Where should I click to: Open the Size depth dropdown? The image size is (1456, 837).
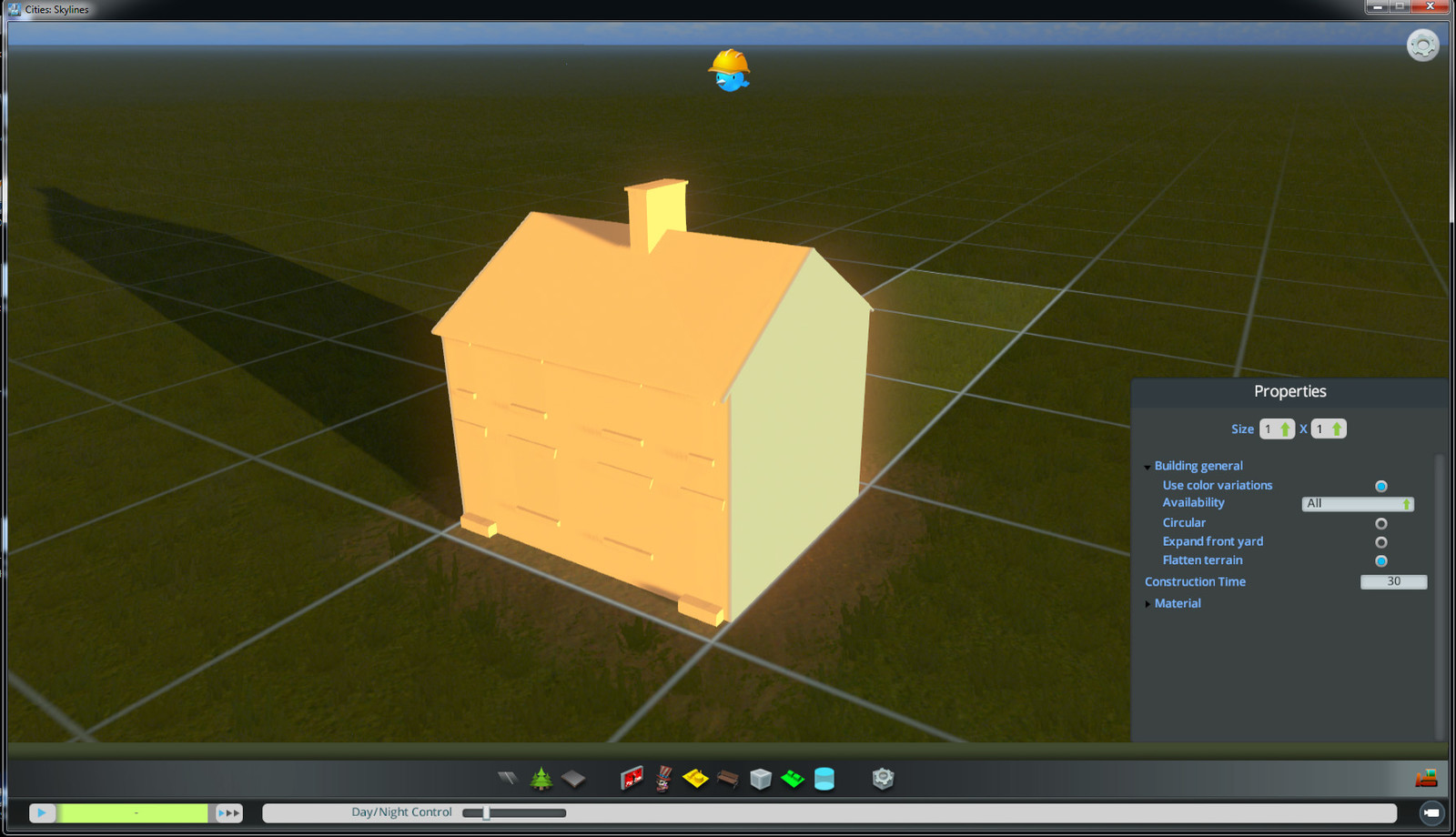coord(1329,429)
